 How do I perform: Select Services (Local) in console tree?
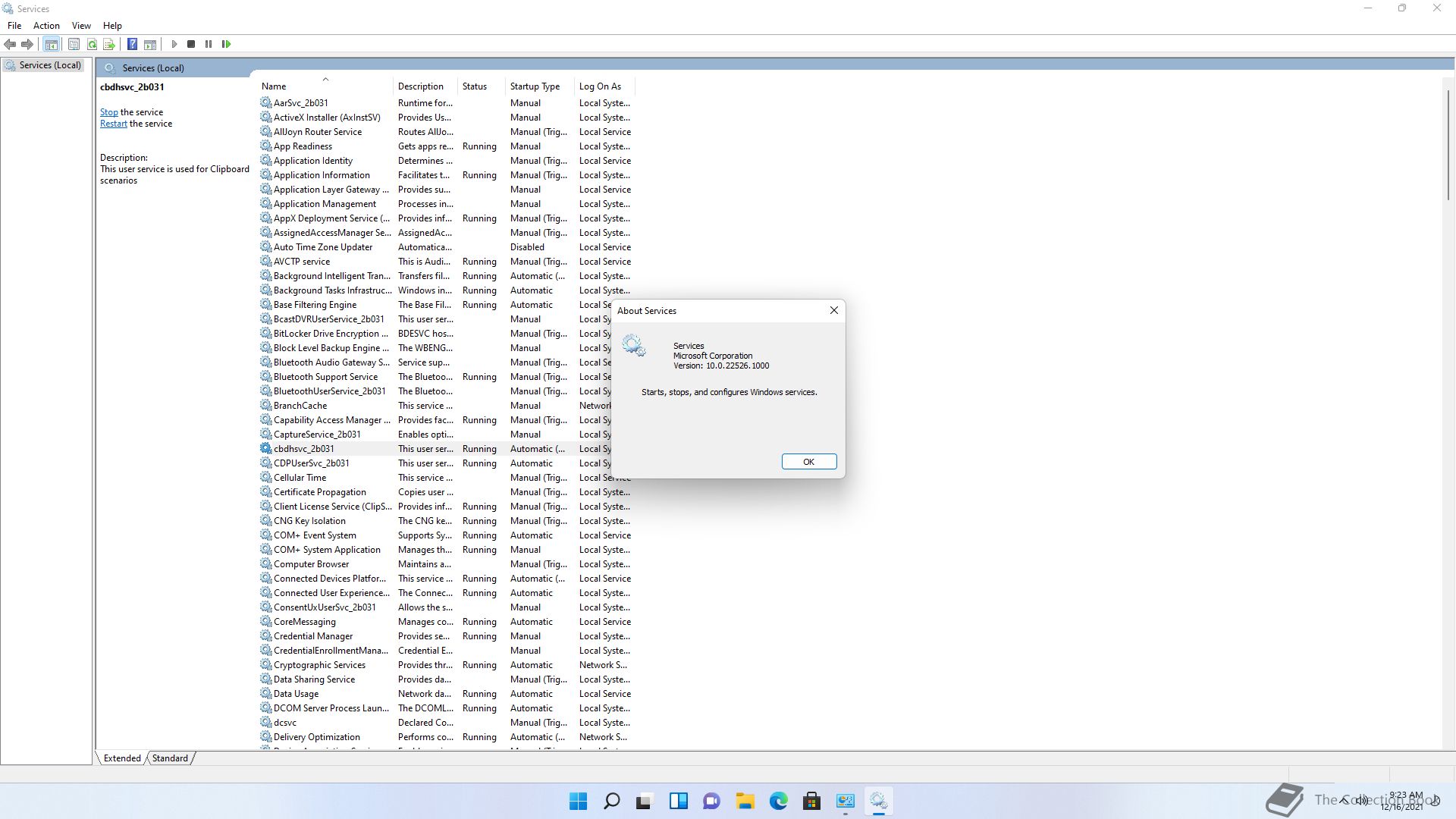(50, 65)
